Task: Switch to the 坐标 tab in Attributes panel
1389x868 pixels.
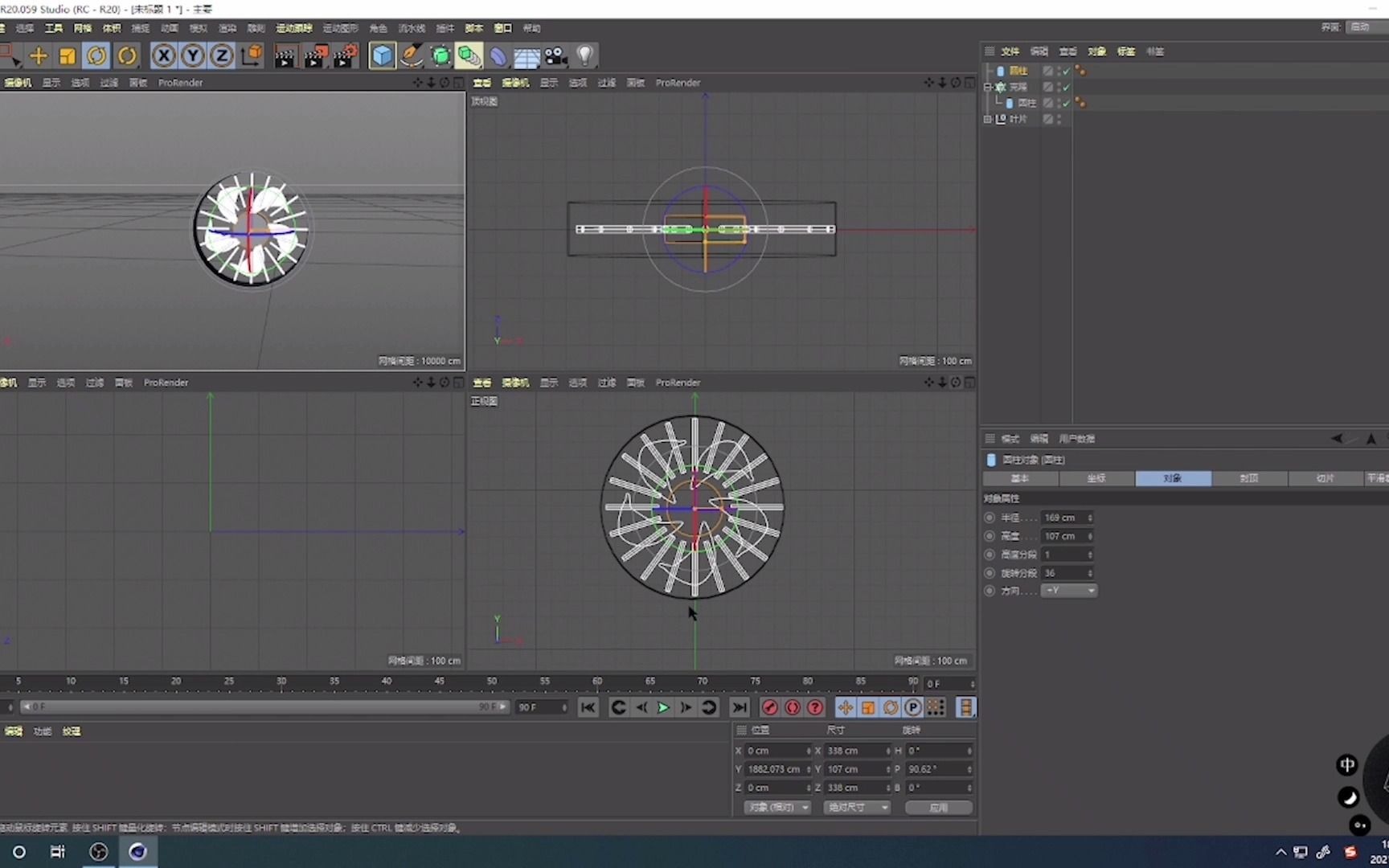Action: (x=1096, y=478)
